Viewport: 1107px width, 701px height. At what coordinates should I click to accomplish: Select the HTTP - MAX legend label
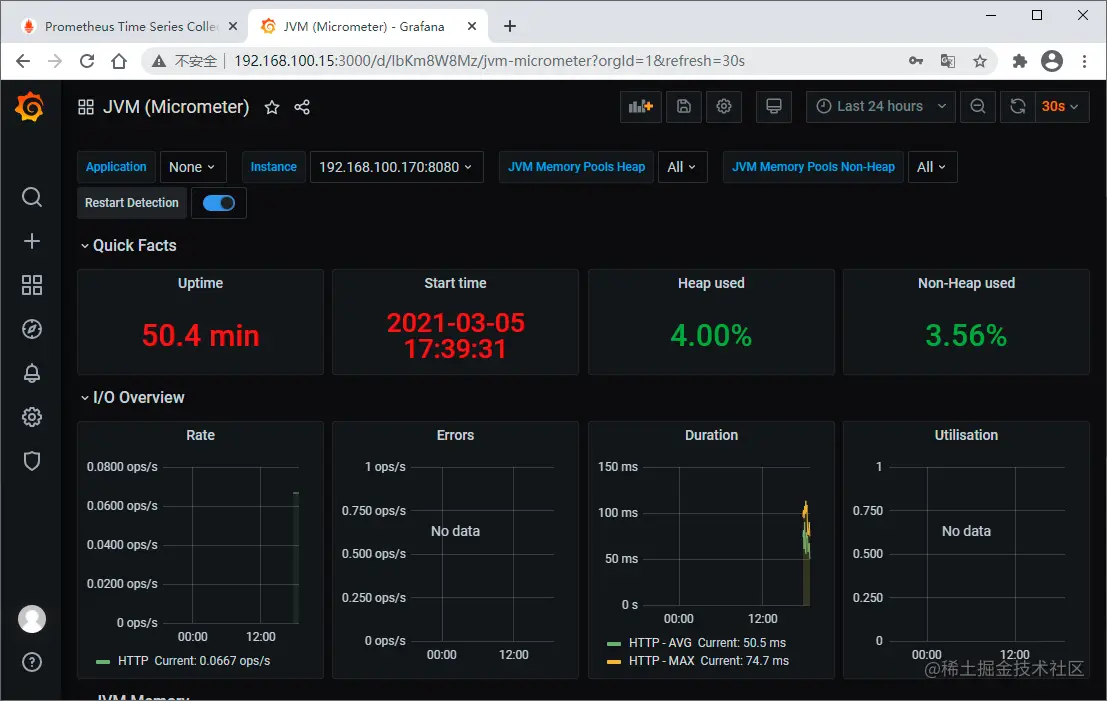[x=662, y=661]
